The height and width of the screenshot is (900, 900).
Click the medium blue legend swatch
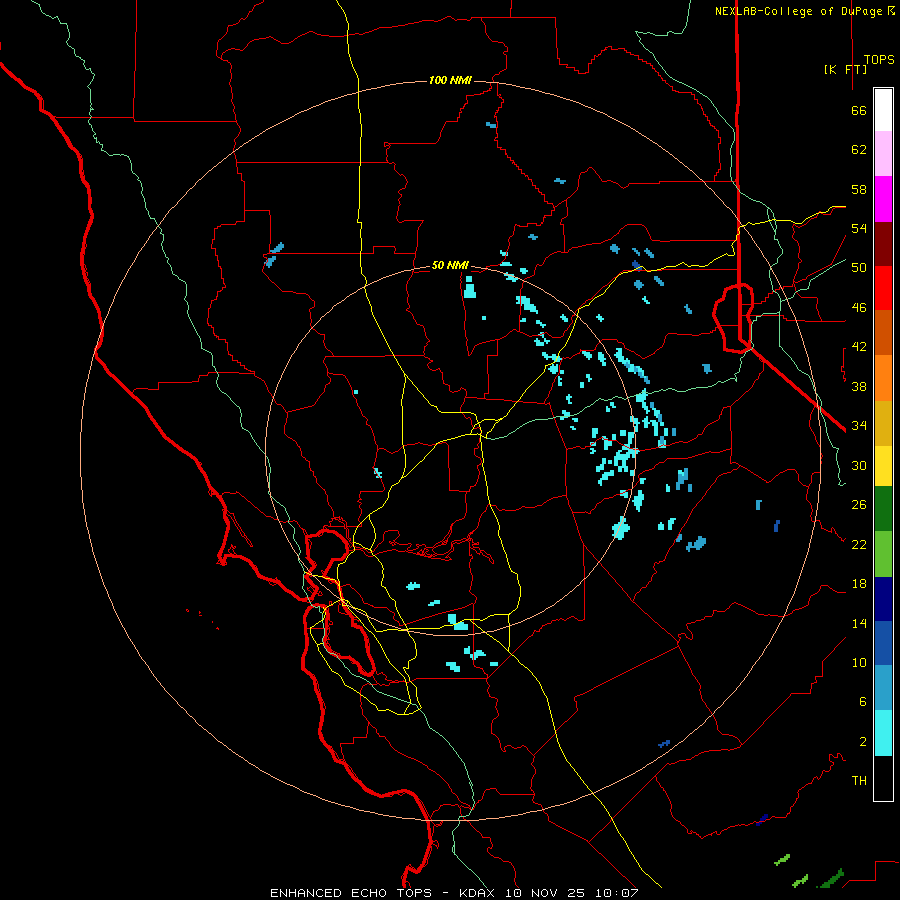tap(883, 643)
